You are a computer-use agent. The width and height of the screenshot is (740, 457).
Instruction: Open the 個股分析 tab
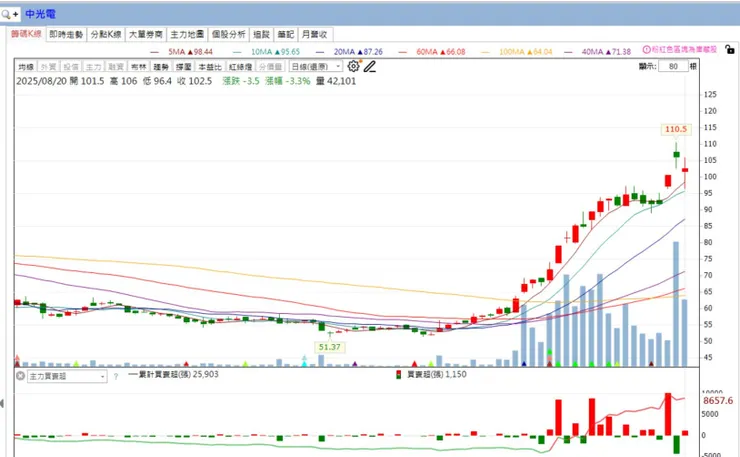click(x=228, y=34)
